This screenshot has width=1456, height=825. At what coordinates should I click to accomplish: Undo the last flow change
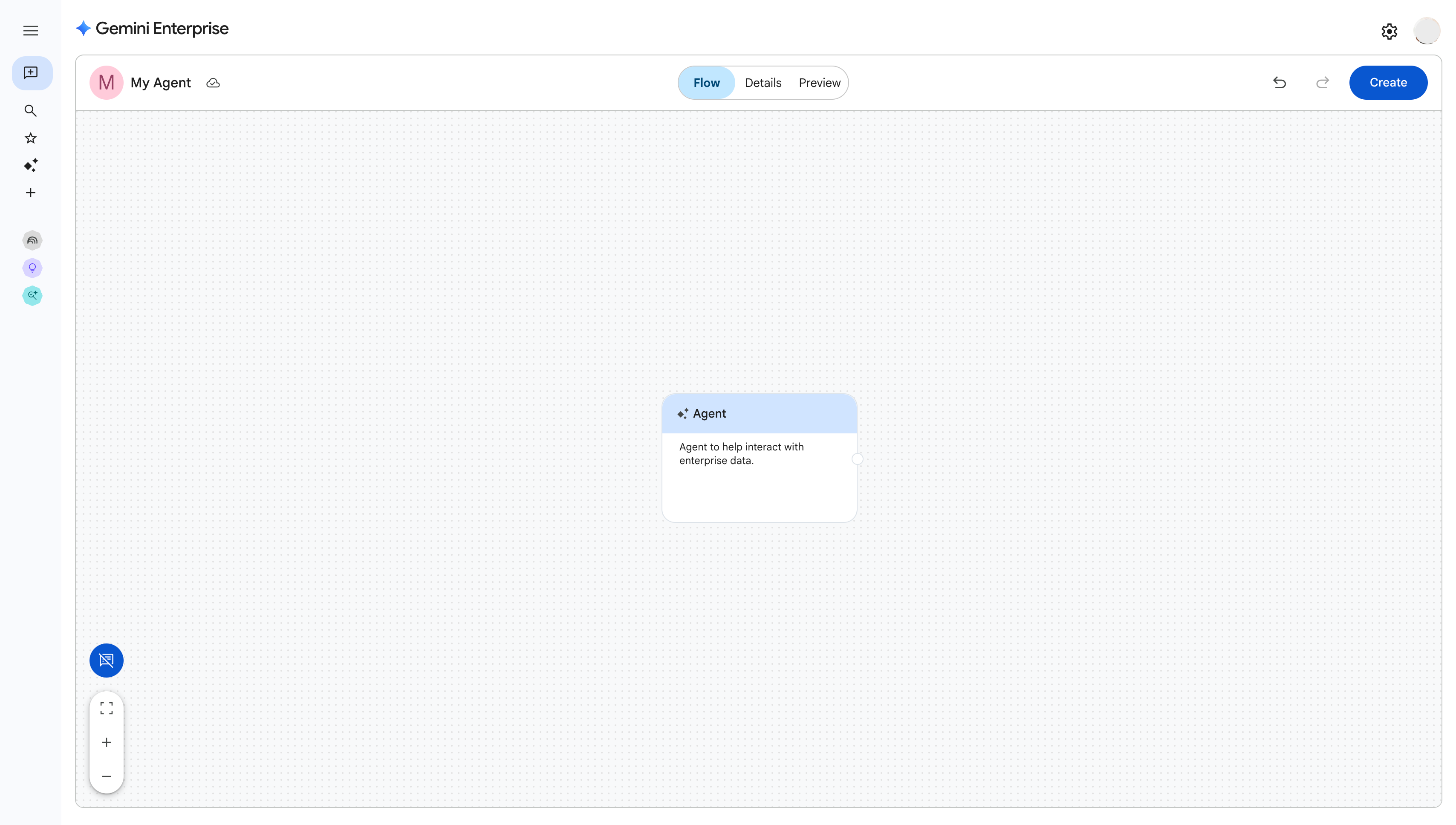[1280, 83]
